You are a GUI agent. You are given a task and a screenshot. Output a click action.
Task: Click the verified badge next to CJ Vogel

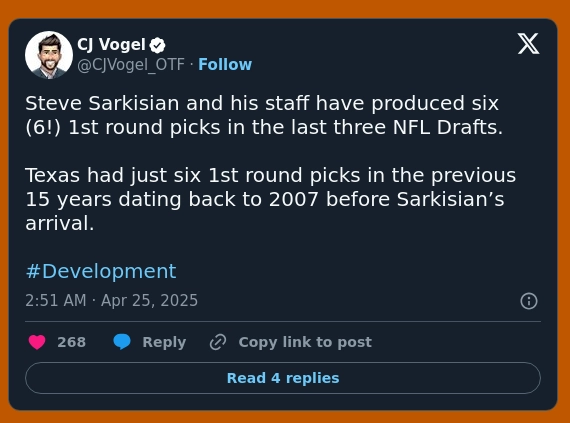pyautogui.click(x=157, y=45)
